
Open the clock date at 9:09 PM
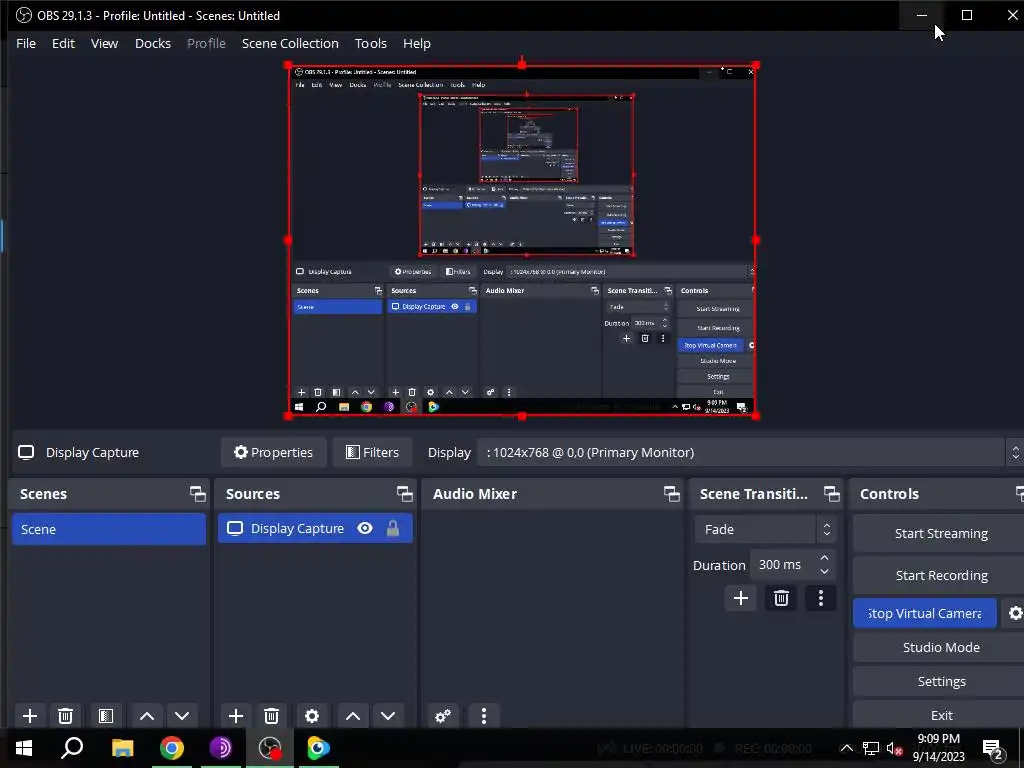(938, 748)
